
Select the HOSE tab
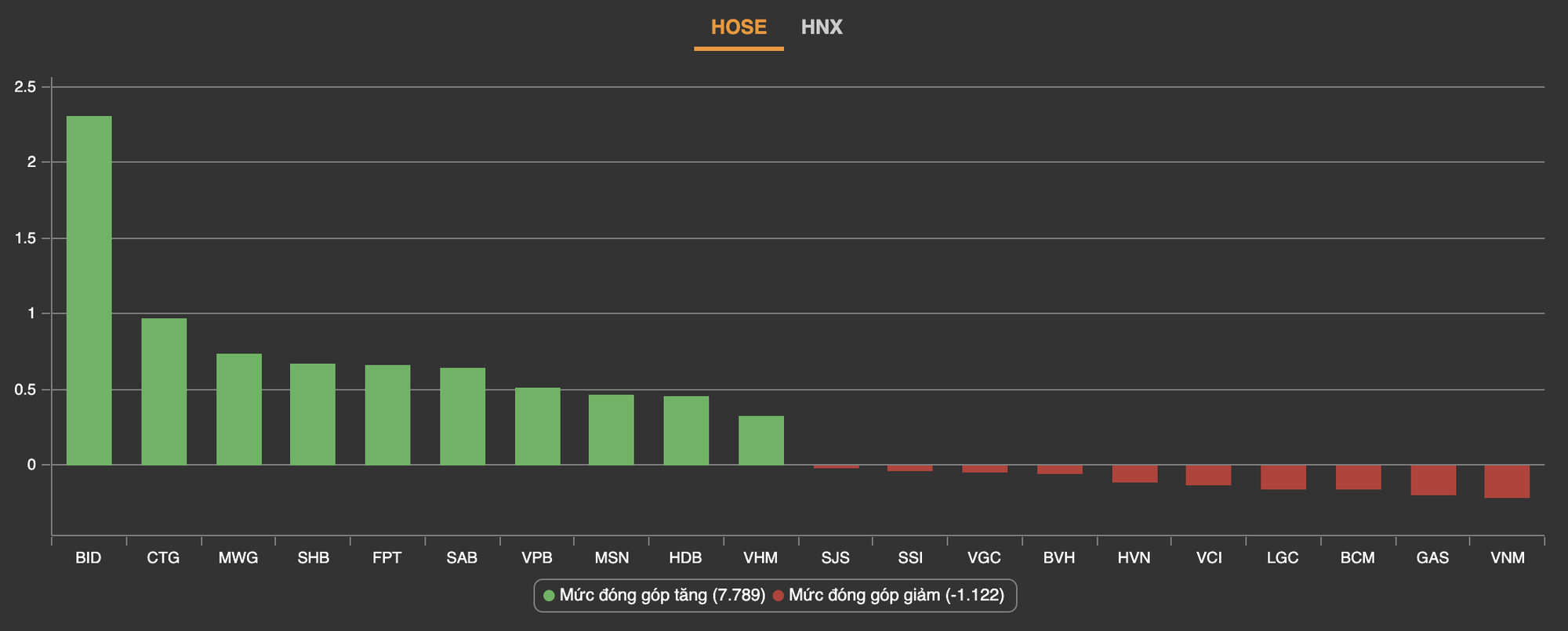[x=739, y=27]
